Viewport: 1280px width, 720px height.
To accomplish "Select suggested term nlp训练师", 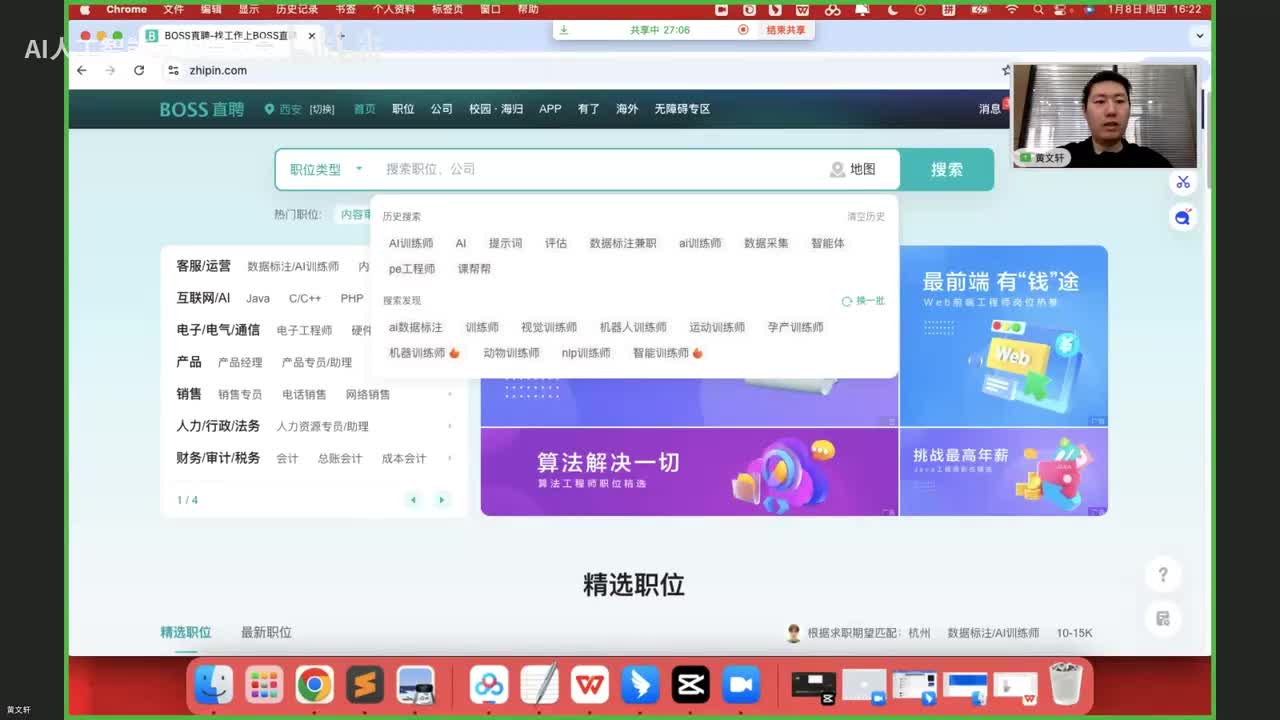I will coord(586,353).
